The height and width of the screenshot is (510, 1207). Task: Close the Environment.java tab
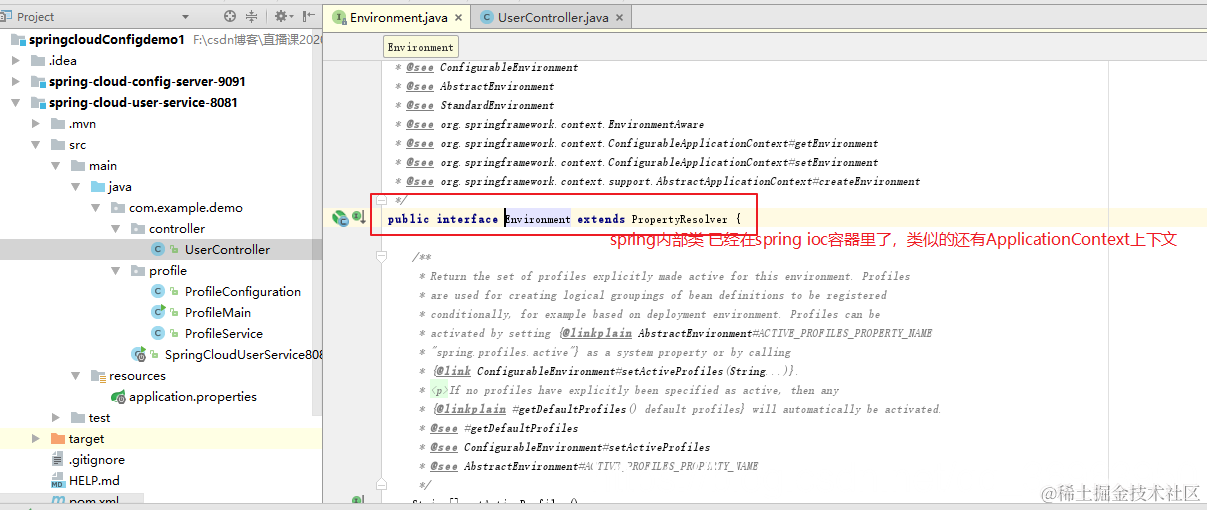coord(458,18)
